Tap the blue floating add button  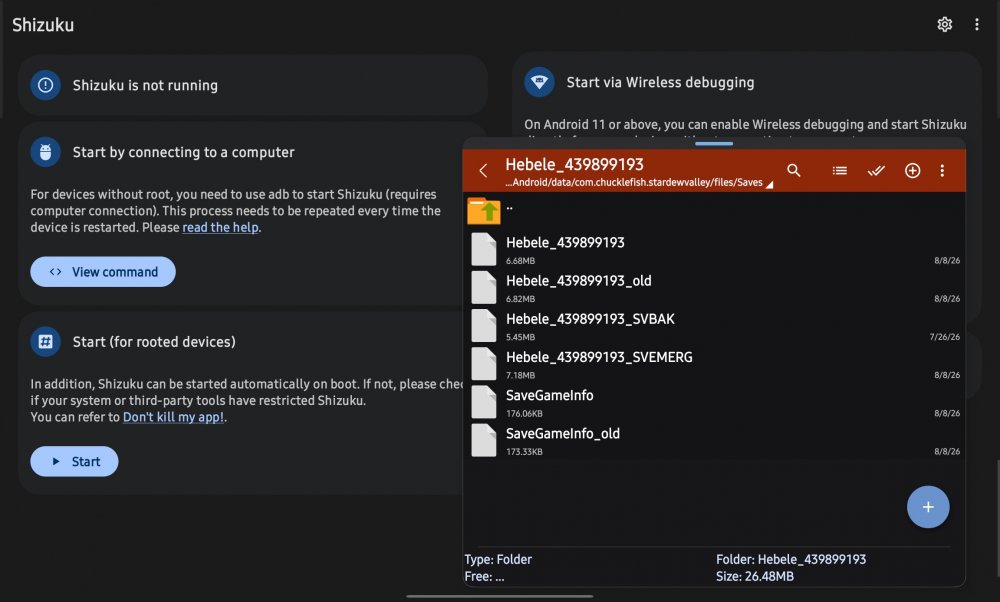[x=928, y=507]
